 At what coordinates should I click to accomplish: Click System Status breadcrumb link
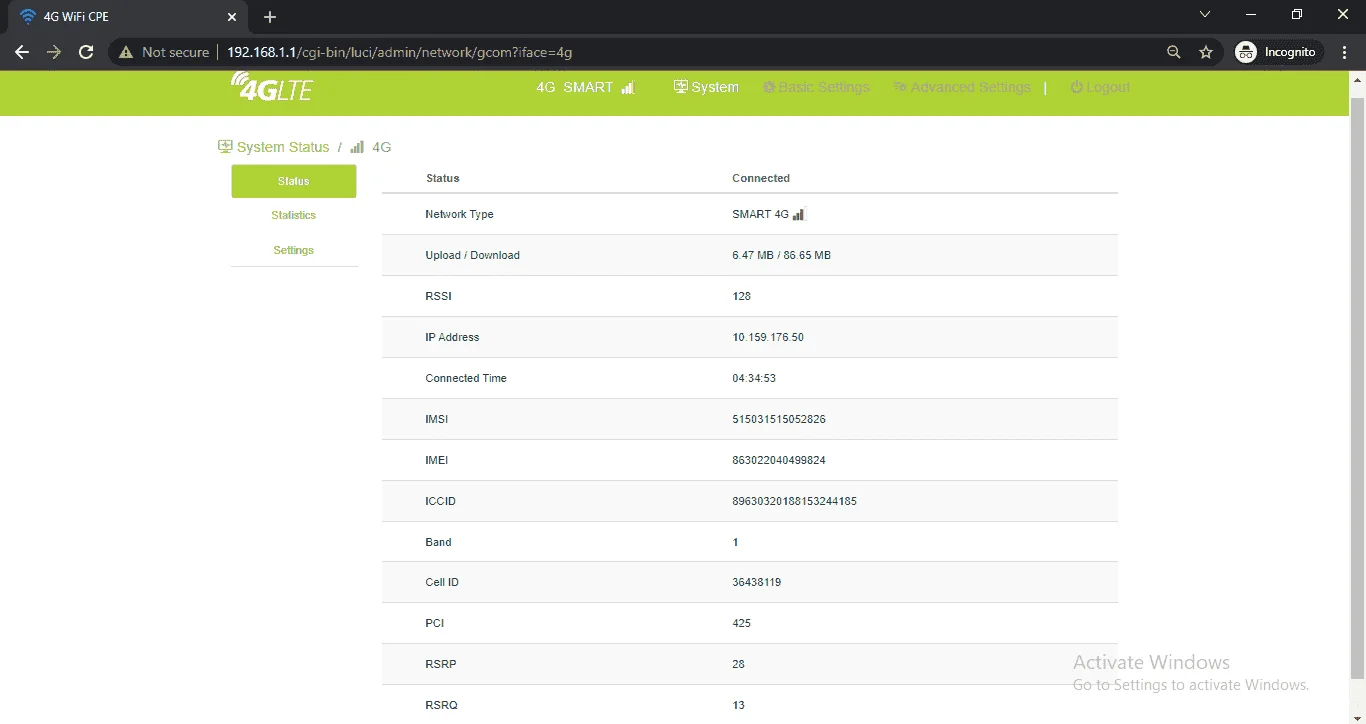click(x=274, y=147)
